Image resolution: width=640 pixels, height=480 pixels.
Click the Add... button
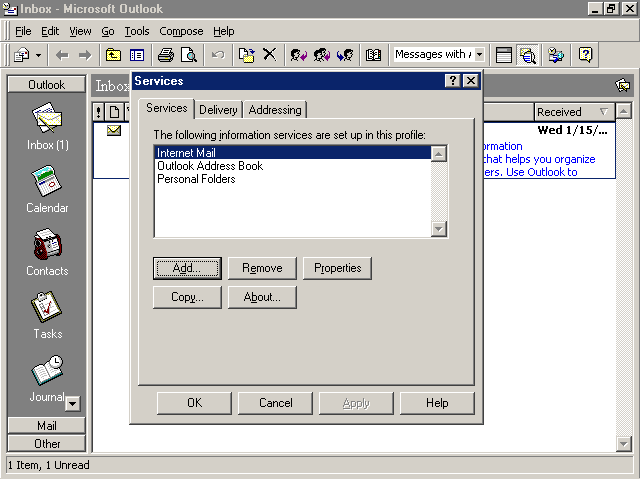187,268
